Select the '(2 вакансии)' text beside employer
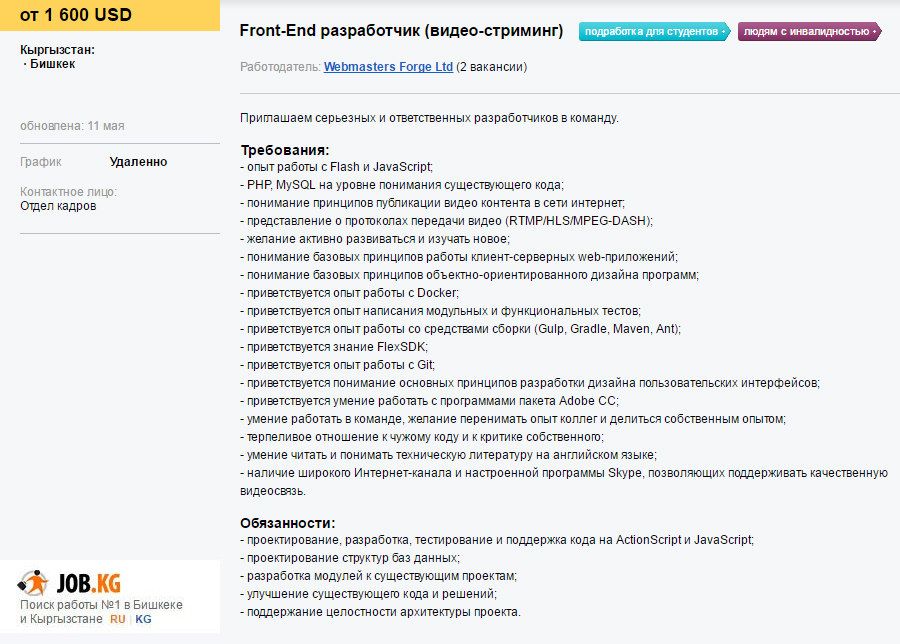 492,67
